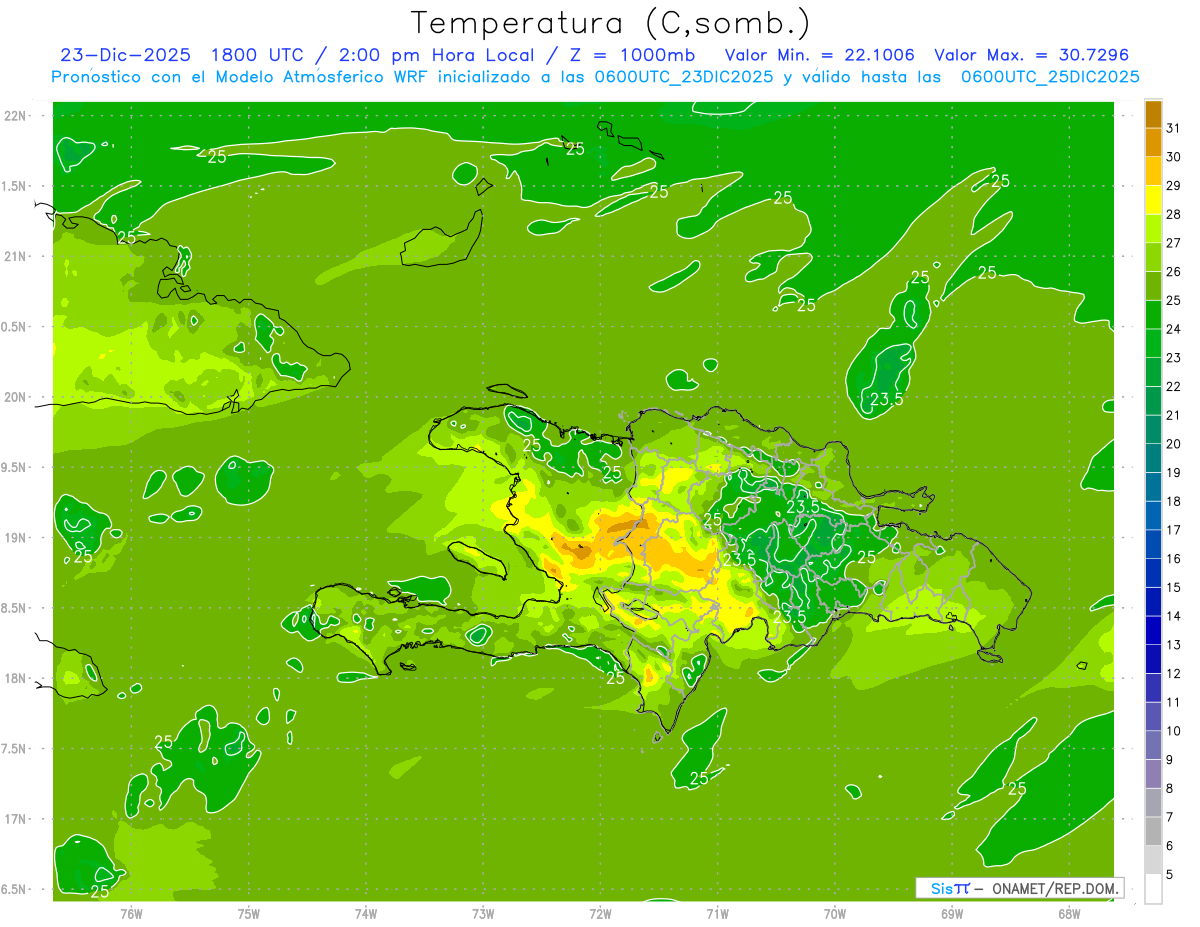Click legend scale value "10"
The image size is (1200, 927).
(x=1174, y=731)
